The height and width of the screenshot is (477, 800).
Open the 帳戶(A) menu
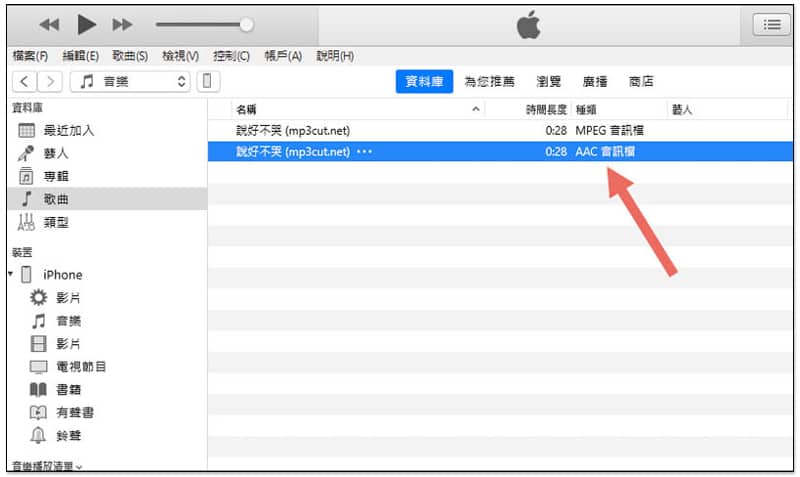(283, 56)
